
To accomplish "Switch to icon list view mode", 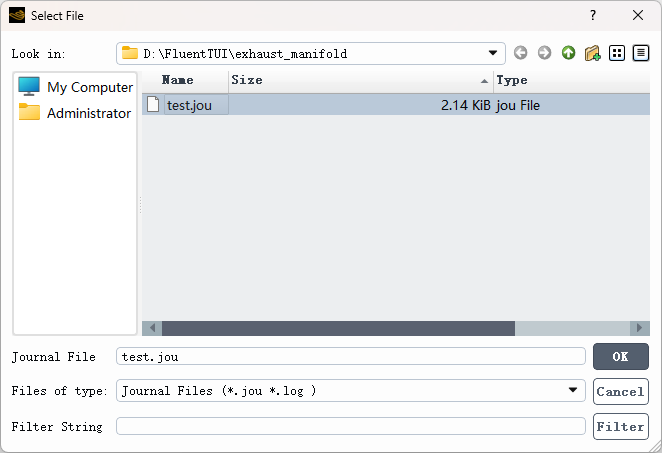I will click(x=617, y=53).
